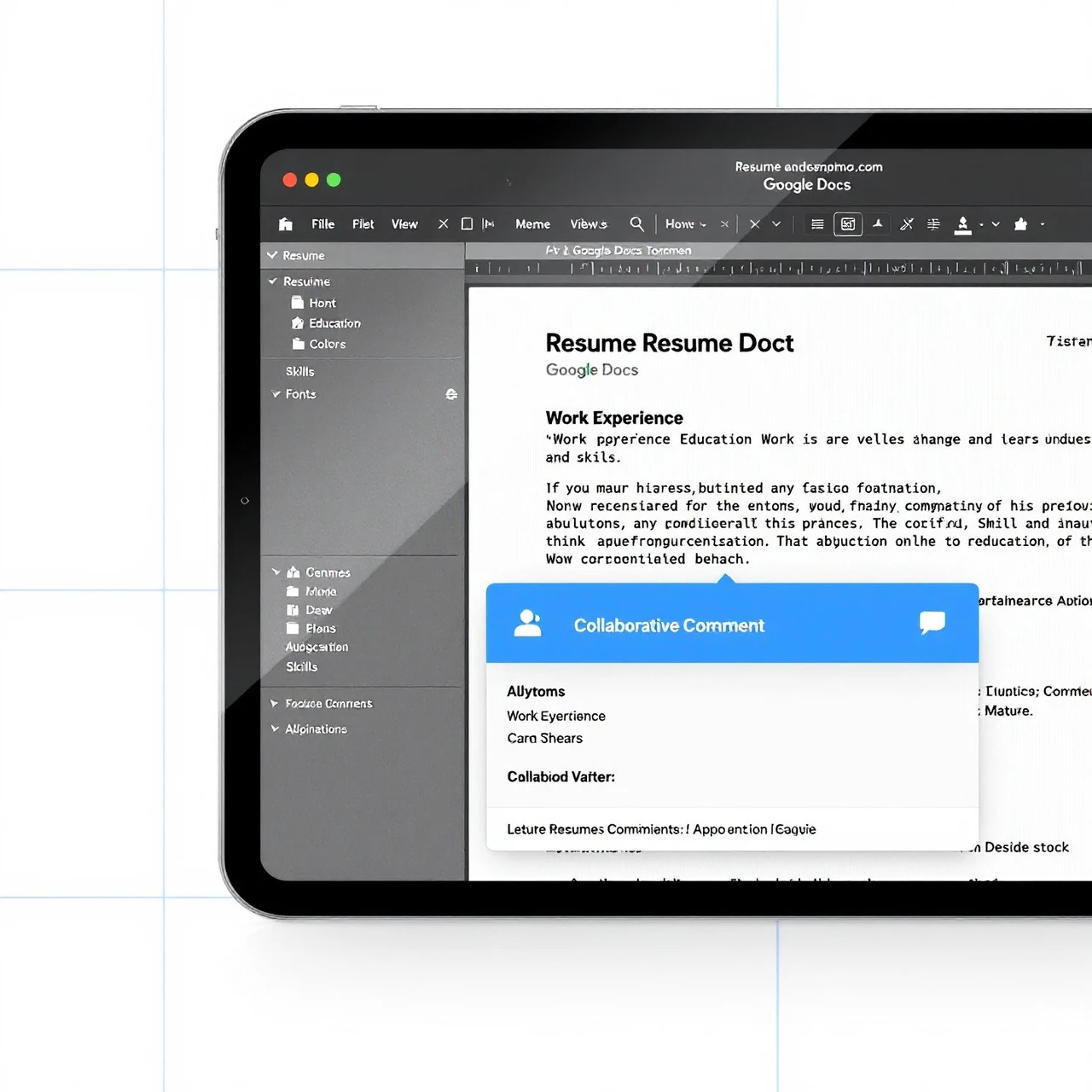Click the small x right after Home dropdown
1092x1092 pixels.
724,224
